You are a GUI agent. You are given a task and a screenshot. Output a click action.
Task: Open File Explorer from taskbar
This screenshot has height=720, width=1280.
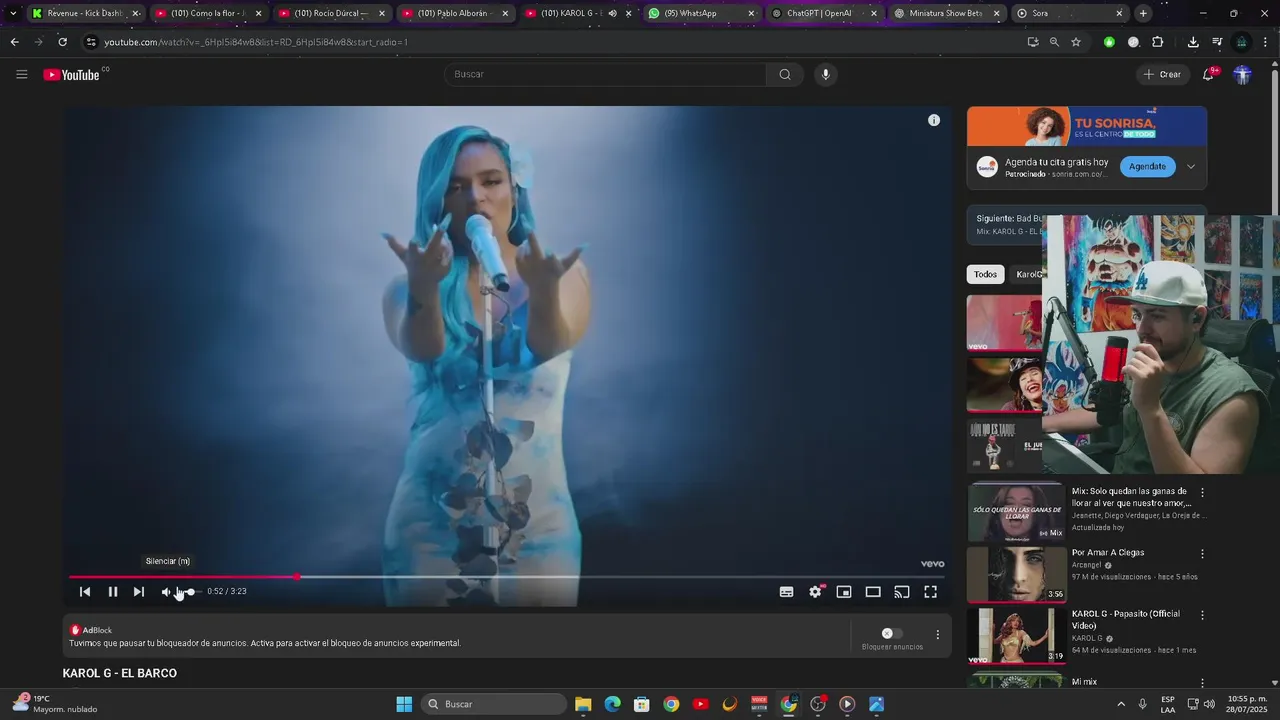583,704
